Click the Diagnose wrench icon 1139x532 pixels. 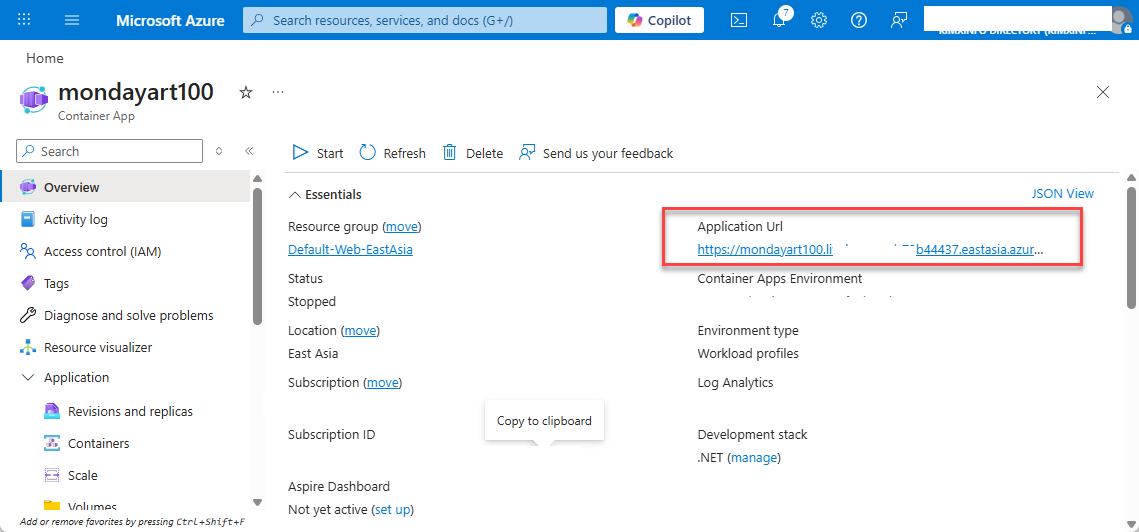pos(28,315)
